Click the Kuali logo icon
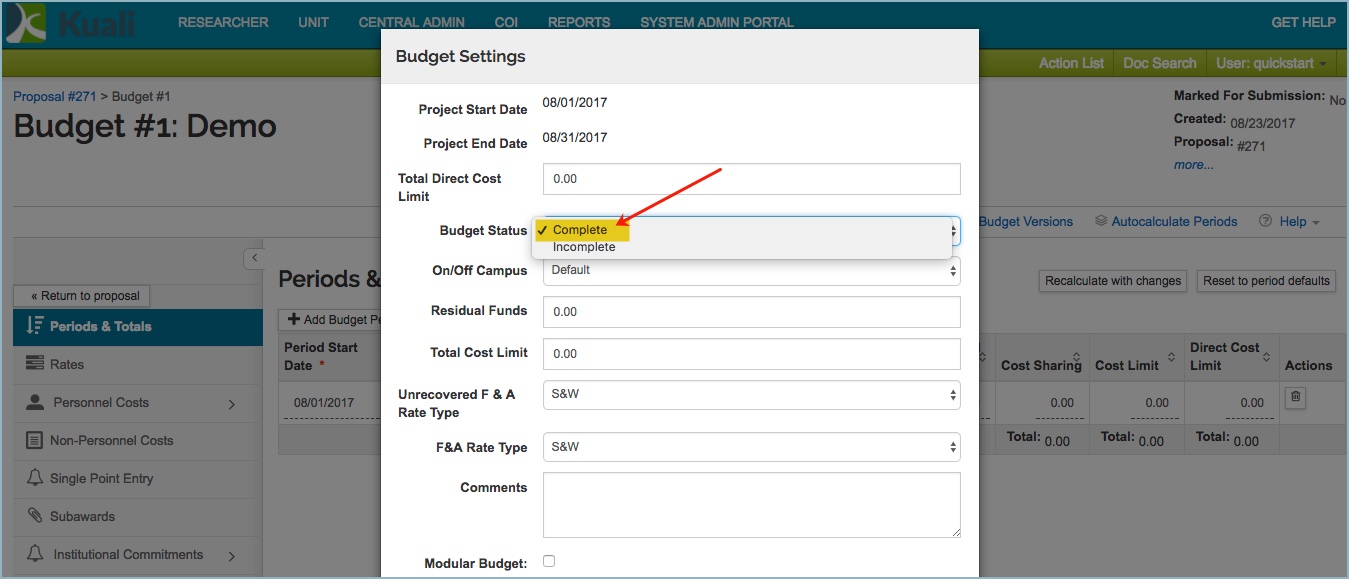 point(27,24)
